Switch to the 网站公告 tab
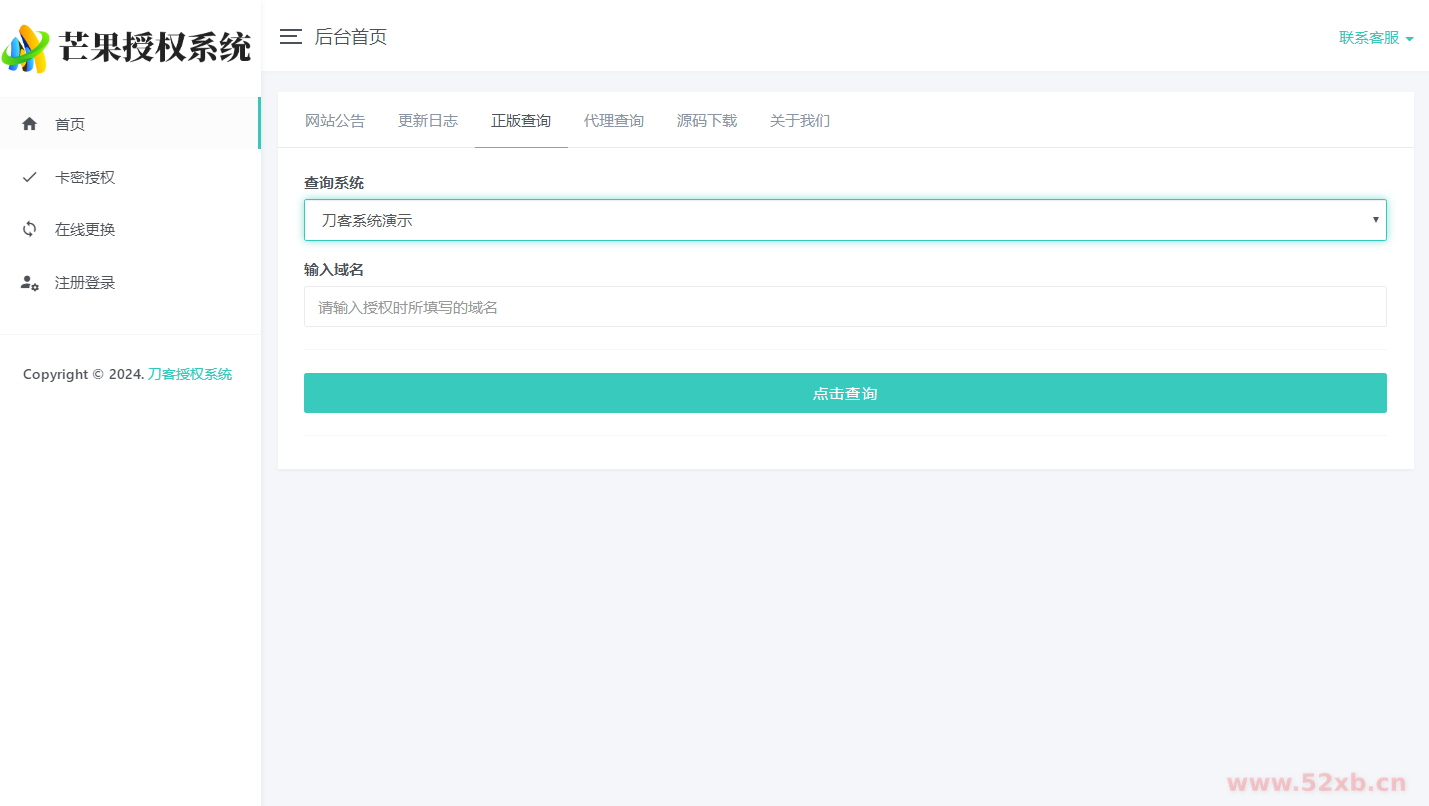 [x=335, y=121]
